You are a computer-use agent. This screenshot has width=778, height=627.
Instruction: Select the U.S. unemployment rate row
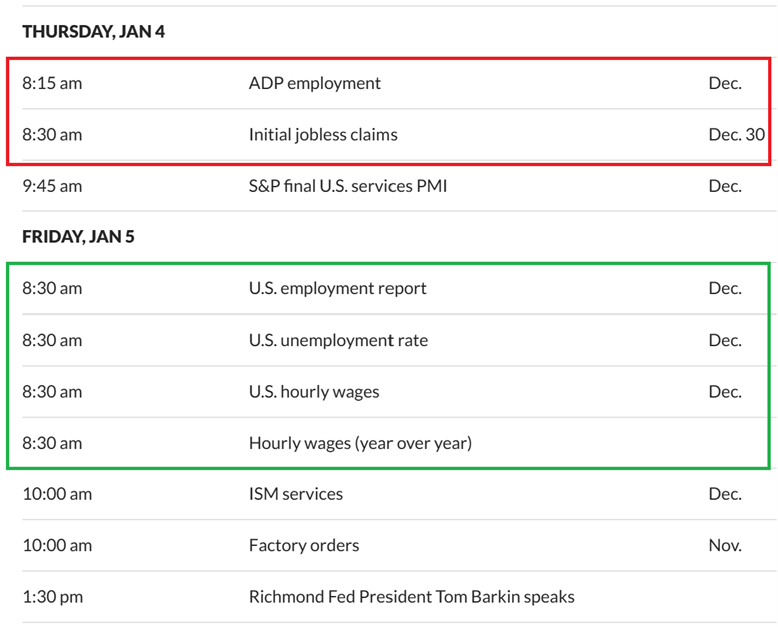pyautogui.click(x=338, y=340)
